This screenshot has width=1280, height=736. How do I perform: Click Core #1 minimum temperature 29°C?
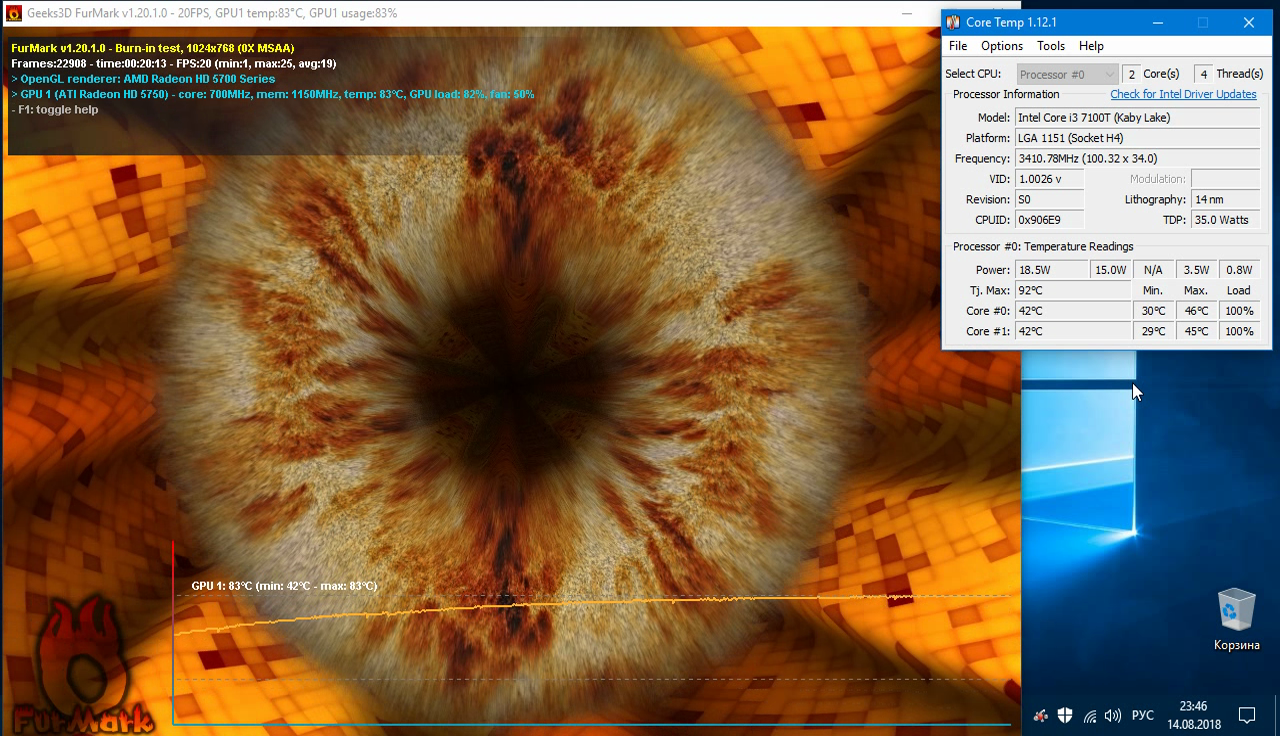[1153, 331]
